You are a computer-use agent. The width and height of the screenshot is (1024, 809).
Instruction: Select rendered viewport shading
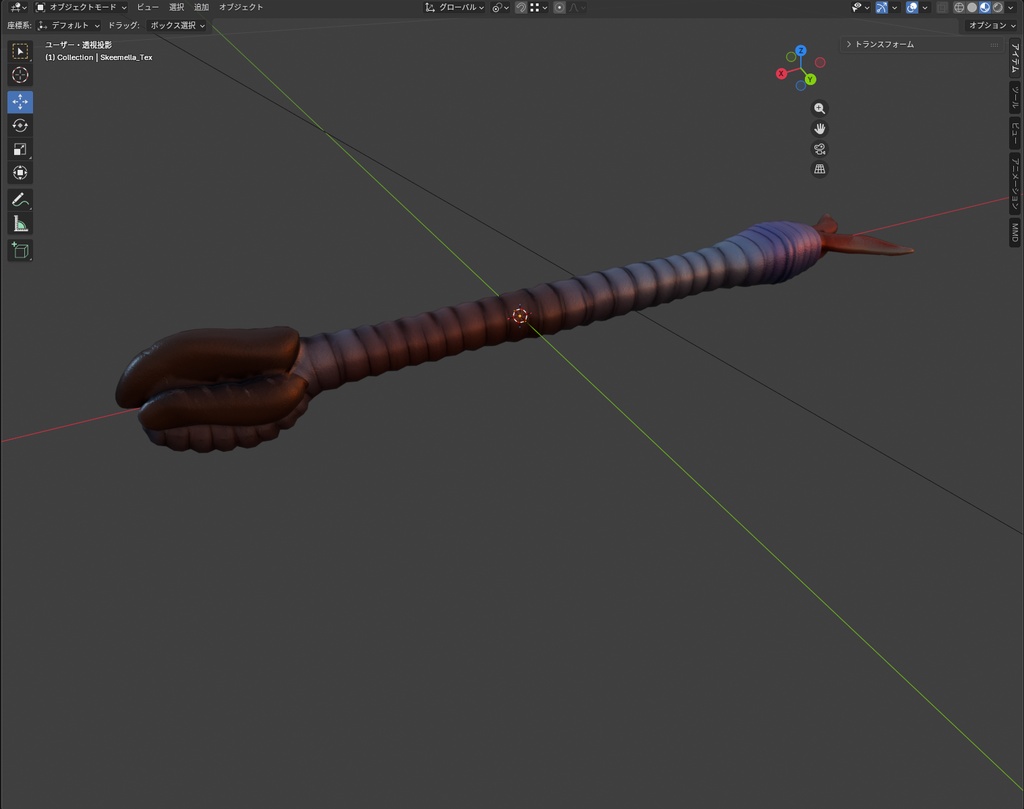998,7
